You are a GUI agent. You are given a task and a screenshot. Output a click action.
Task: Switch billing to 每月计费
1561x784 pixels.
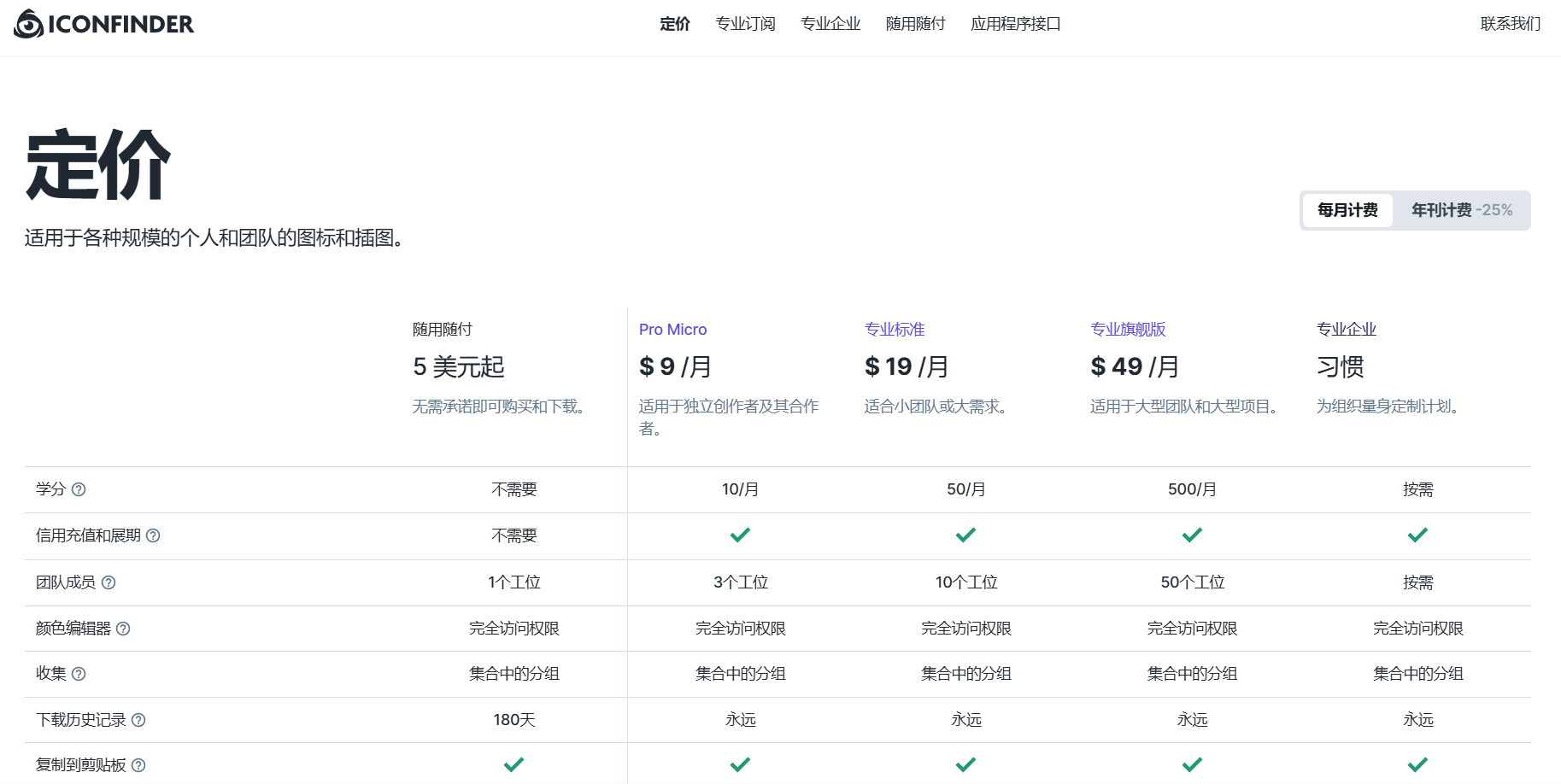[x=1347, y=210]
